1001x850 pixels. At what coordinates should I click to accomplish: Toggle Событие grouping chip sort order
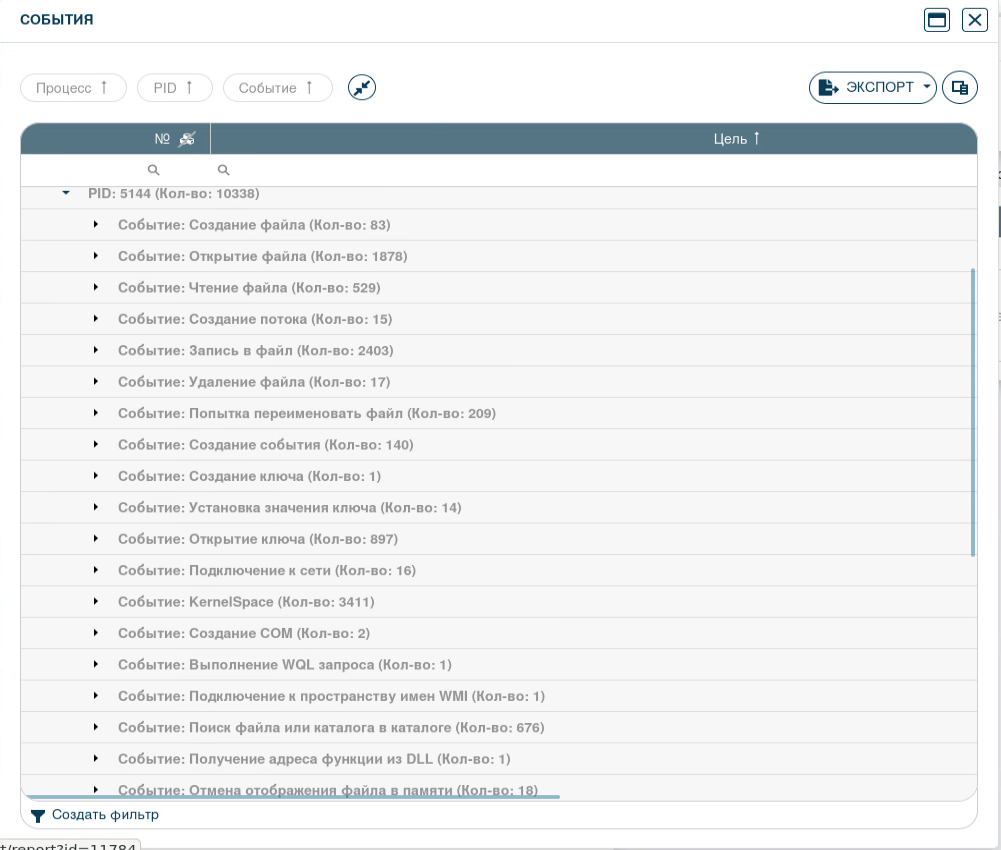[277, 88]
